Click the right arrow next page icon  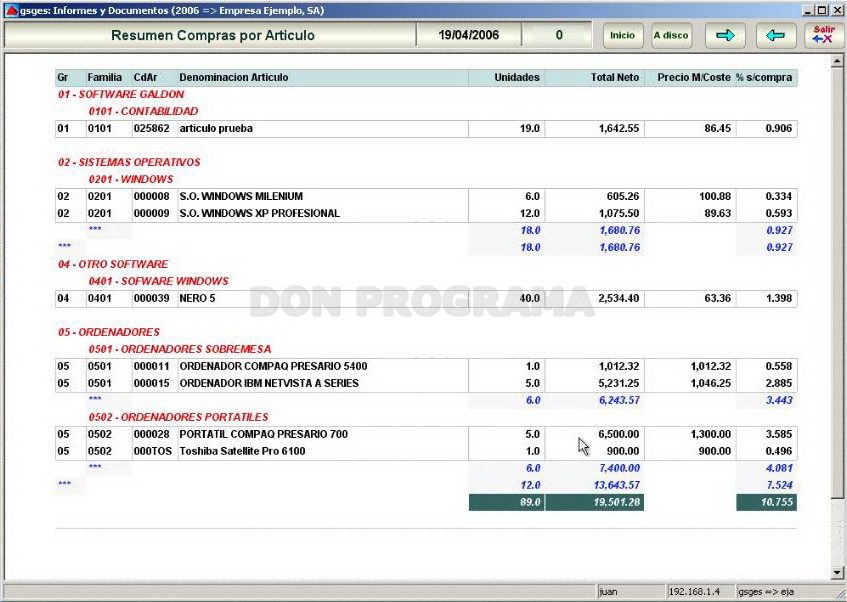(x=725, y=36)
